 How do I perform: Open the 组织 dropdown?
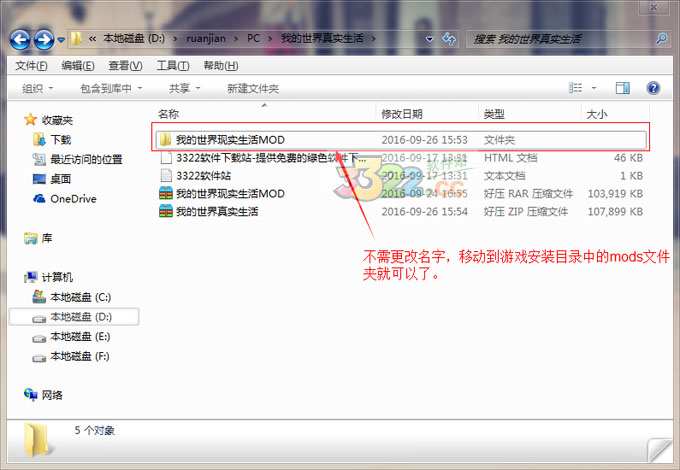click(x=38, y=88)
